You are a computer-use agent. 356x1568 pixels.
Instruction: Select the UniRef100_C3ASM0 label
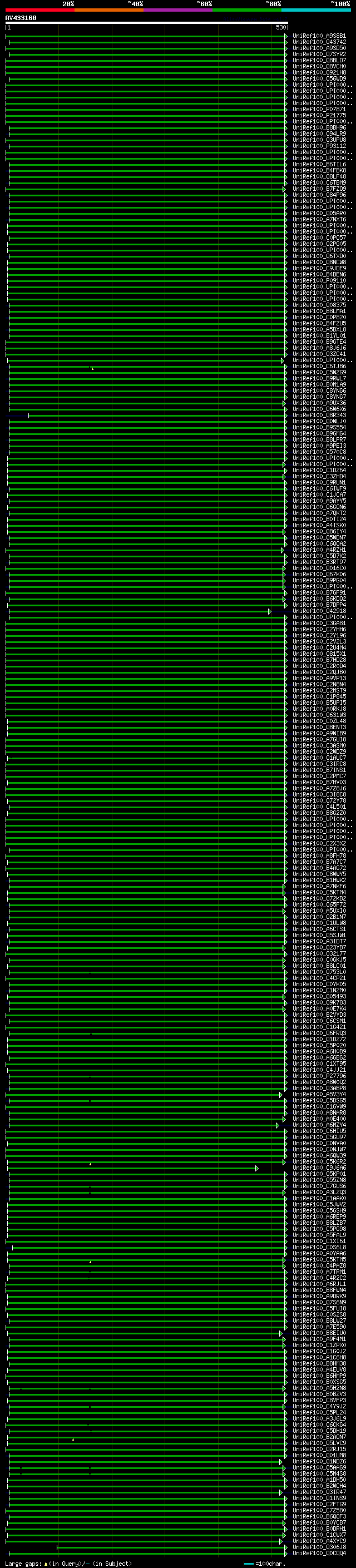(319, 746)
